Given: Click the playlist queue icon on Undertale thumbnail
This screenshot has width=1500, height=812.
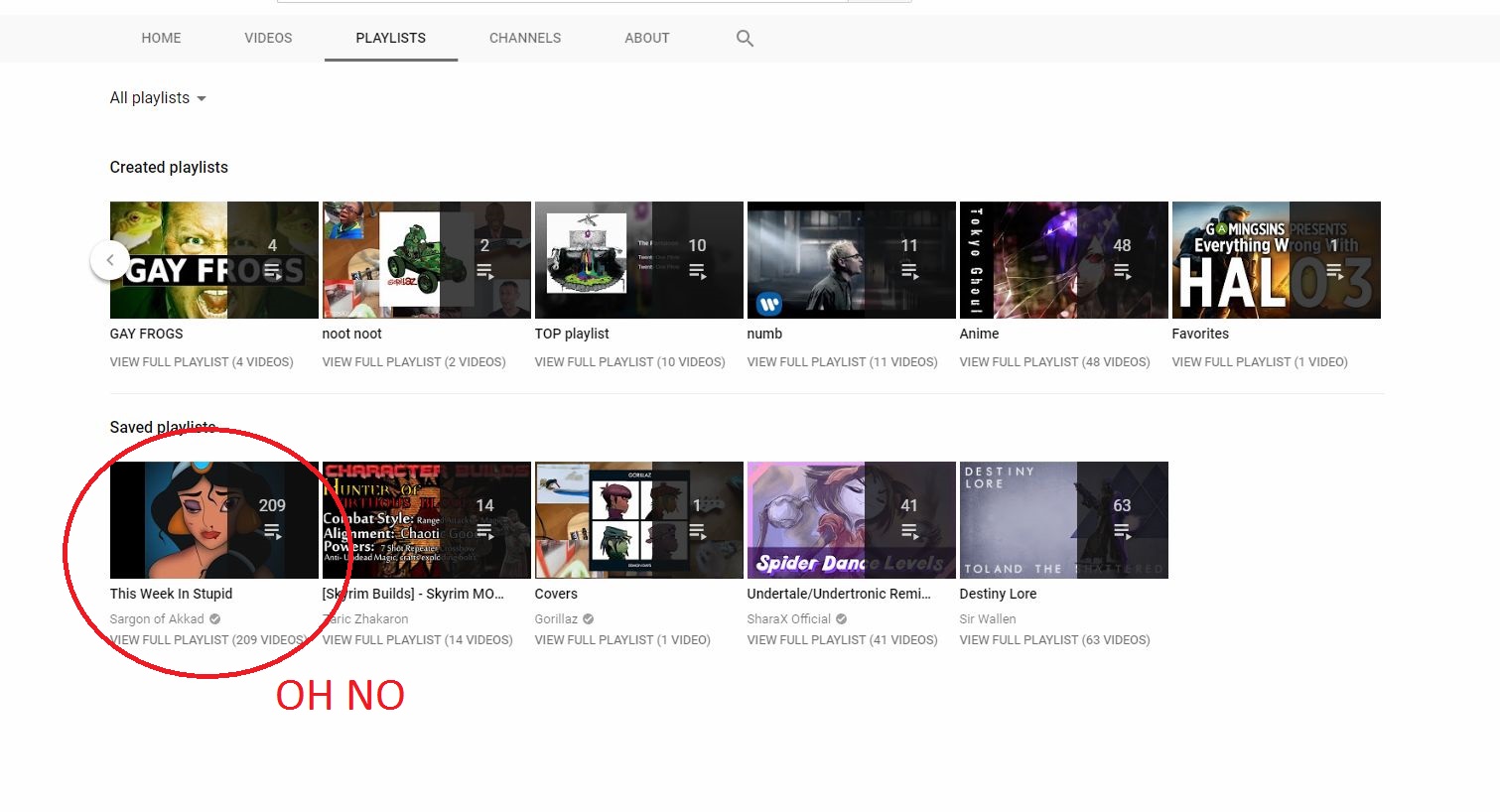Looking at the screenshot, I should [x=909, y=531].
